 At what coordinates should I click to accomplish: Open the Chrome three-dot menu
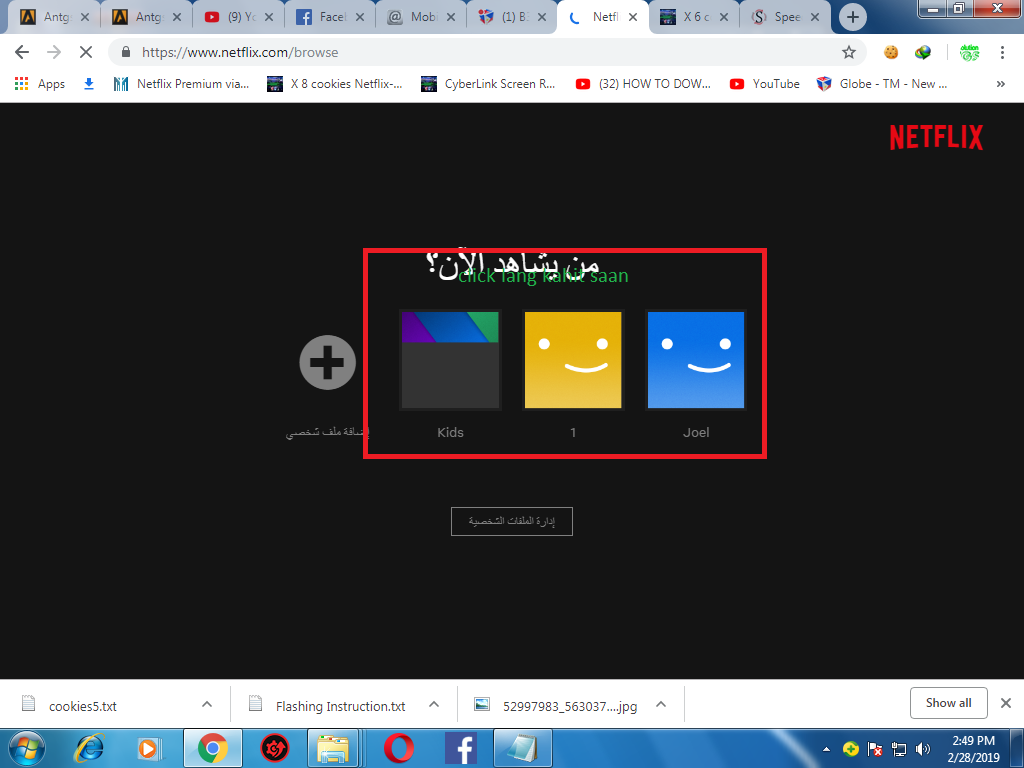(1002, 52)
